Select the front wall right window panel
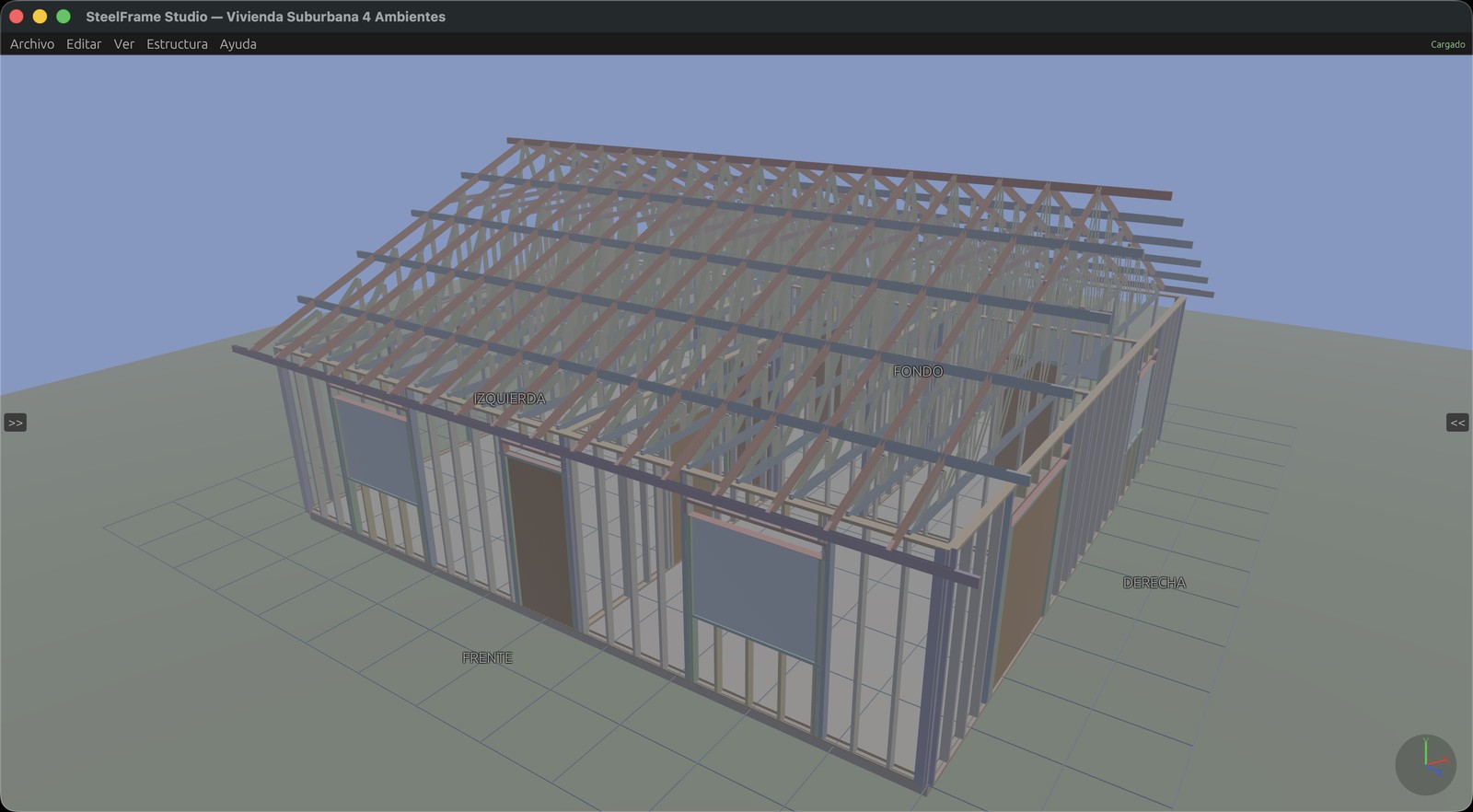Image resolution: width=1473 pixels, height=812 pixels. point(755,589)
